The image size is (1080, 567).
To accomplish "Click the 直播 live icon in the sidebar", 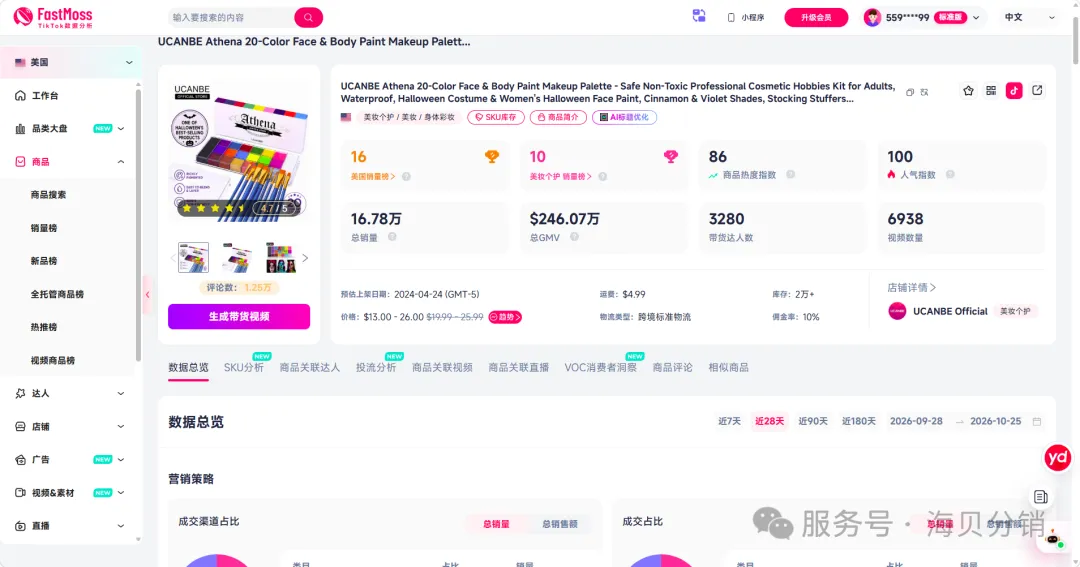I will click(x=20, y=526).
